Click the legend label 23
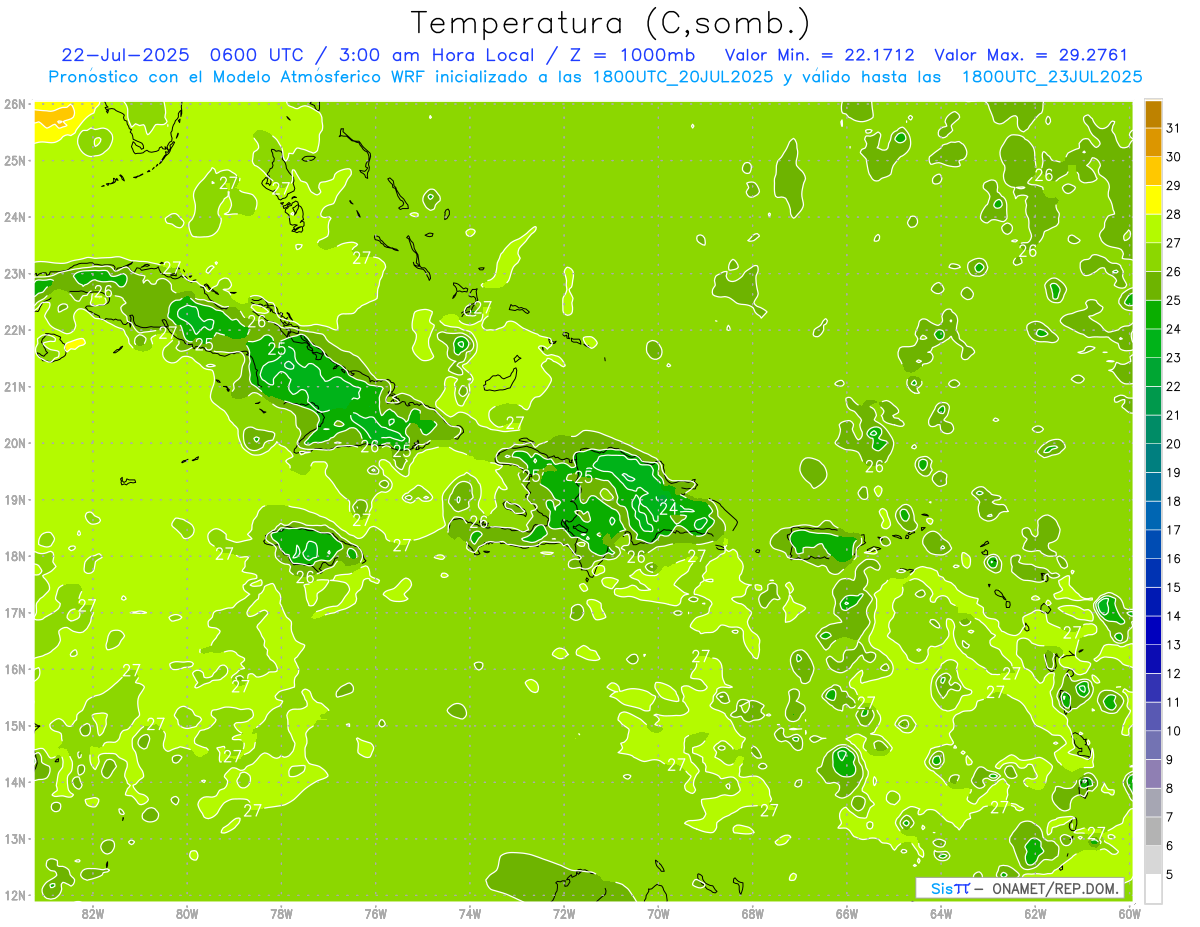This screenshot has height=927, width=1200. click(1173, 357)
